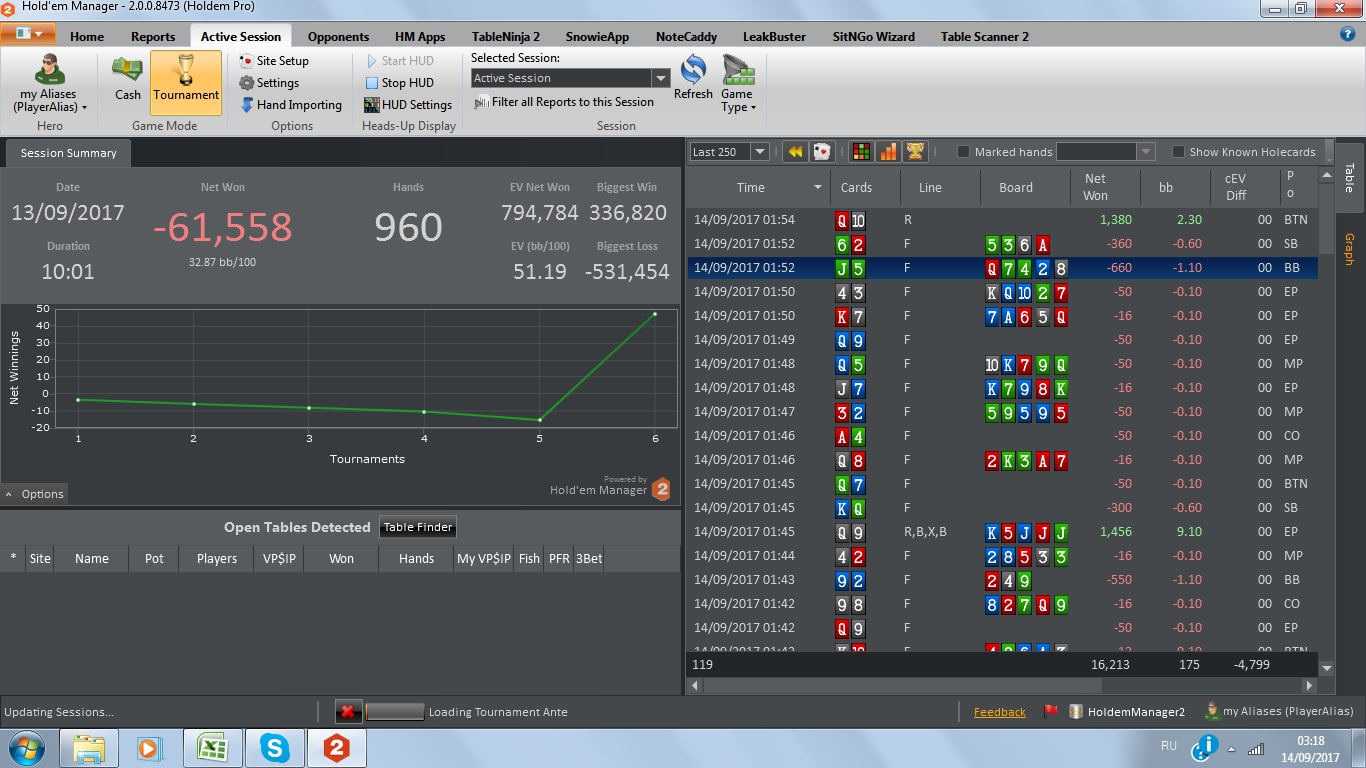1366x768 pixels.
Task: Switch to the Graph side tab
Action: [x=1349, y=249]
